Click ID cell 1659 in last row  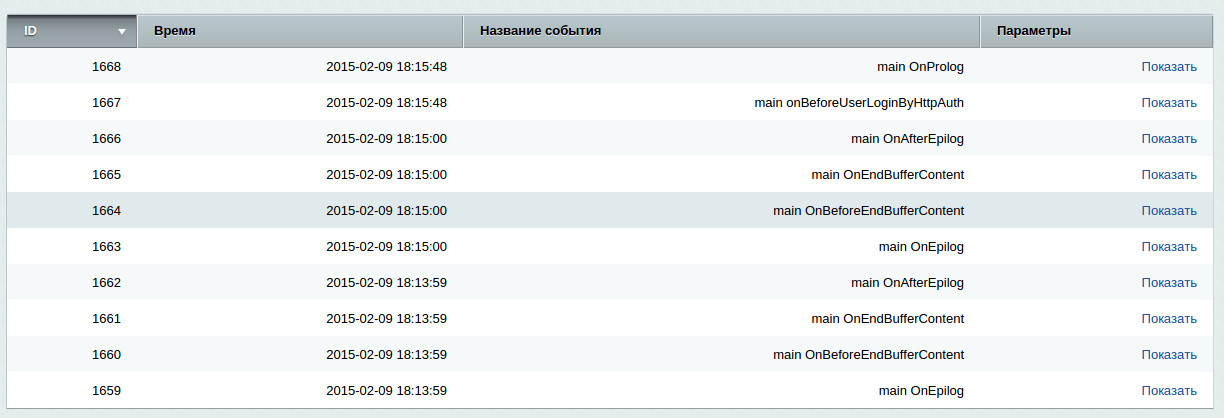106,391
